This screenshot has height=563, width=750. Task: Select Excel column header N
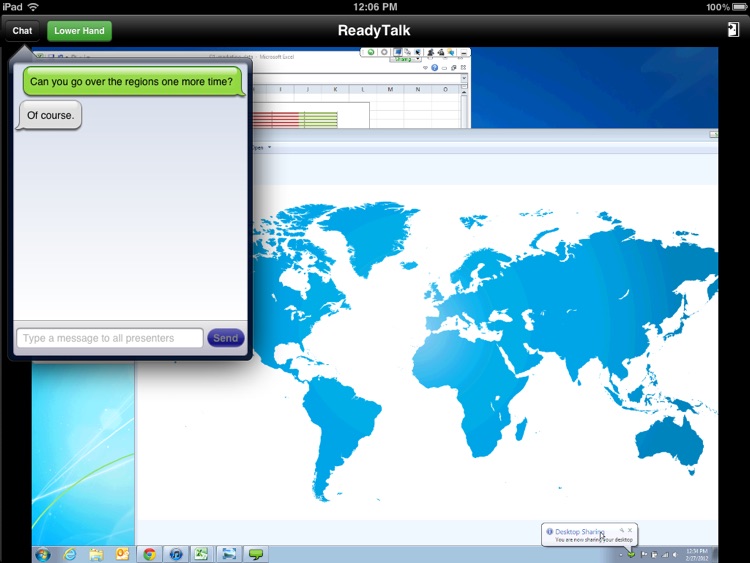pos(418,89)
